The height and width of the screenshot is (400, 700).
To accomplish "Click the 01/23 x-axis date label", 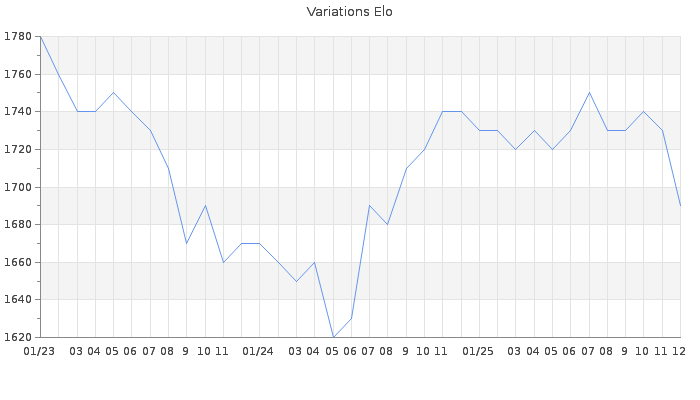I will point(39,351).
